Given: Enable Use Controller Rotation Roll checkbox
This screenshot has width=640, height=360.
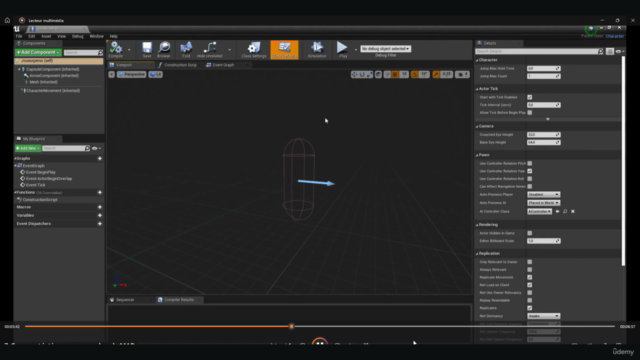Looking at the screenshot, I should (x=530, y=179).
